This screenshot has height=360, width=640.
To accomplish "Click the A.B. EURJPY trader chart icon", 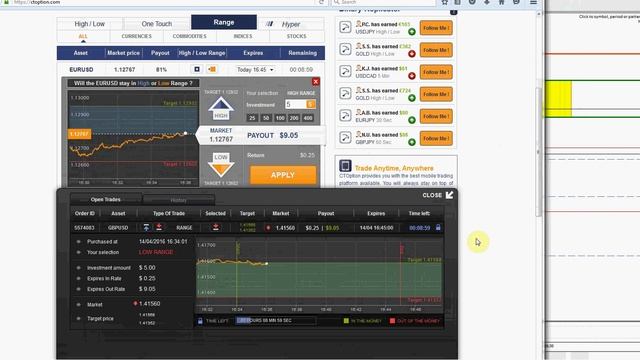I will tap(345, 116).
